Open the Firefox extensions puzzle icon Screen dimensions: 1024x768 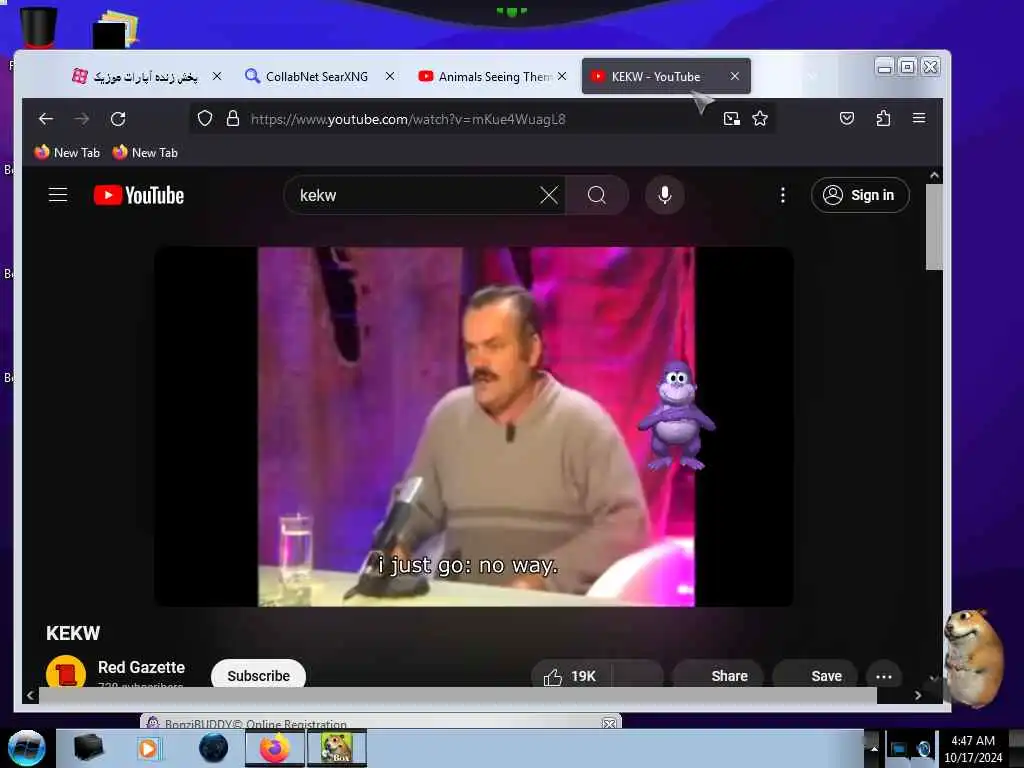point(883,118)
